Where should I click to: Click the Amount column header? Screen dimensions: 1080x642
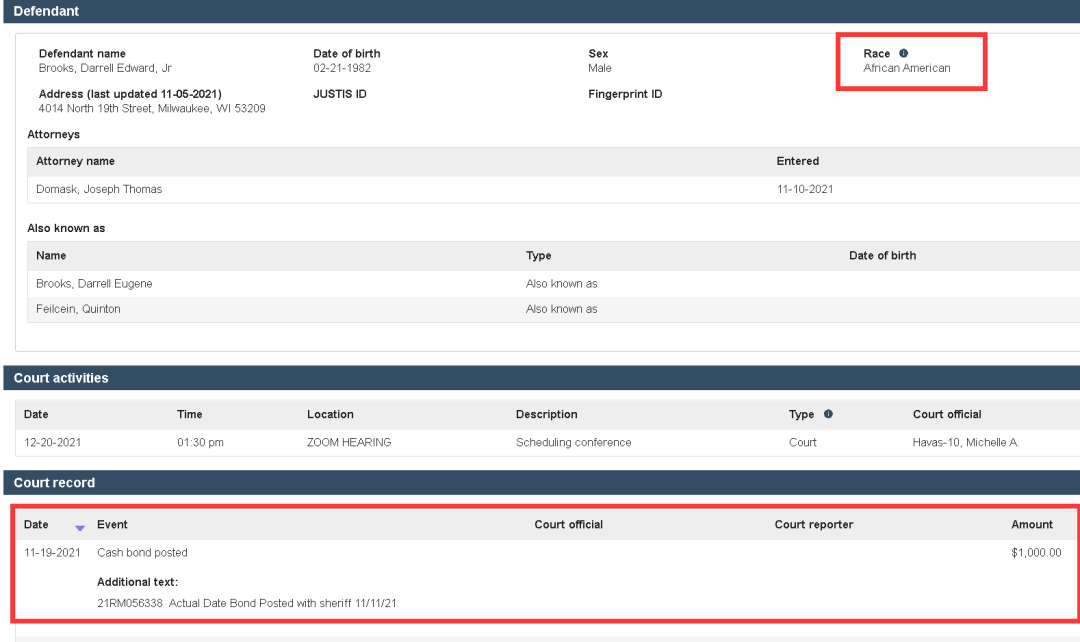[x=1032, y=524]
